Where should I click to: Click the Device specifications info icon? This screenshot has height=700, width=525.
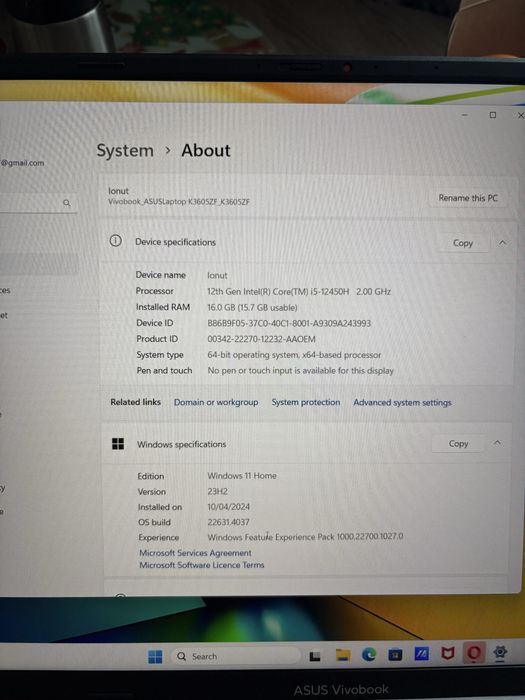[x=116, y=241]
